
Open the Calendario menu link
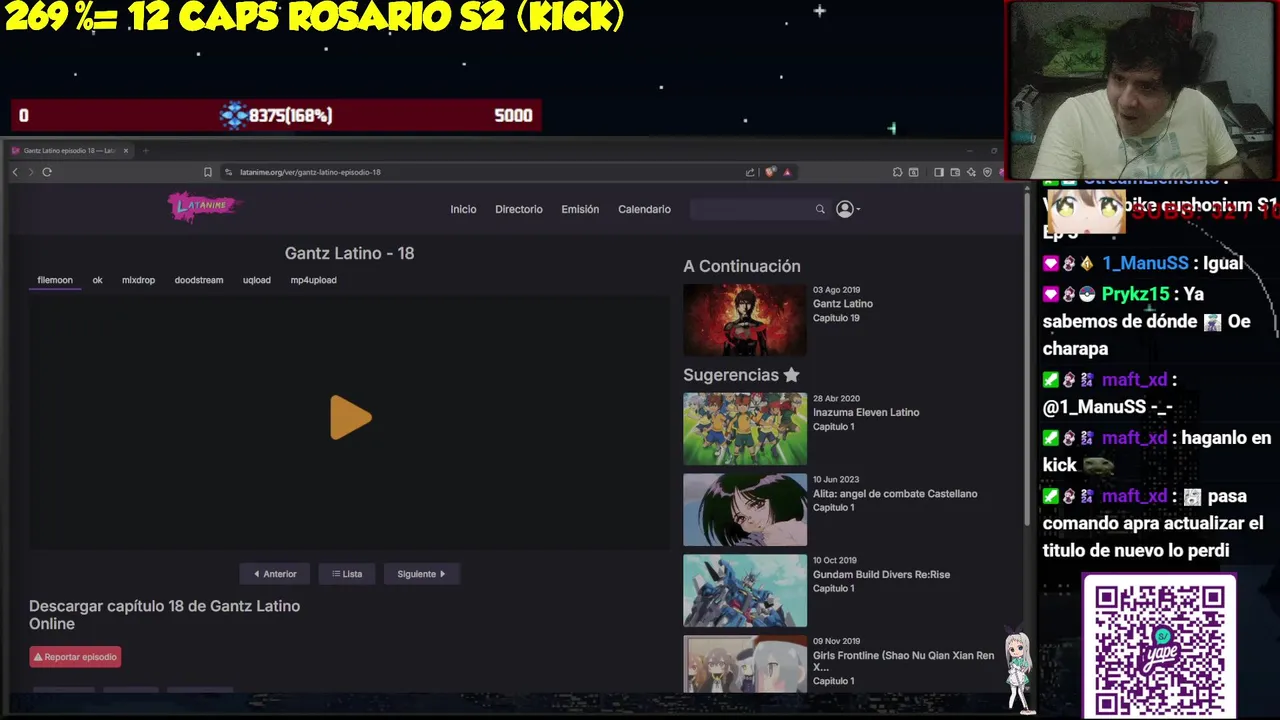click(644, 209)
